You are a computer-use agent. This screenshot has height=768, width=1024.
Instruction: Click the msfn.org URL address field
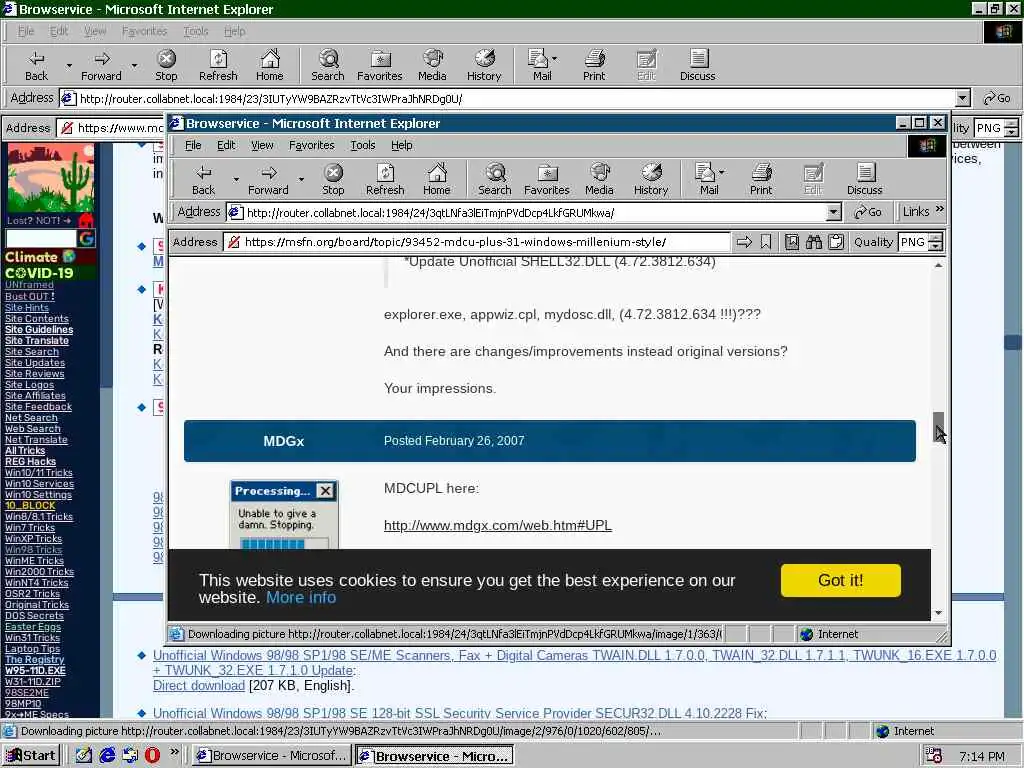(477, 242)
